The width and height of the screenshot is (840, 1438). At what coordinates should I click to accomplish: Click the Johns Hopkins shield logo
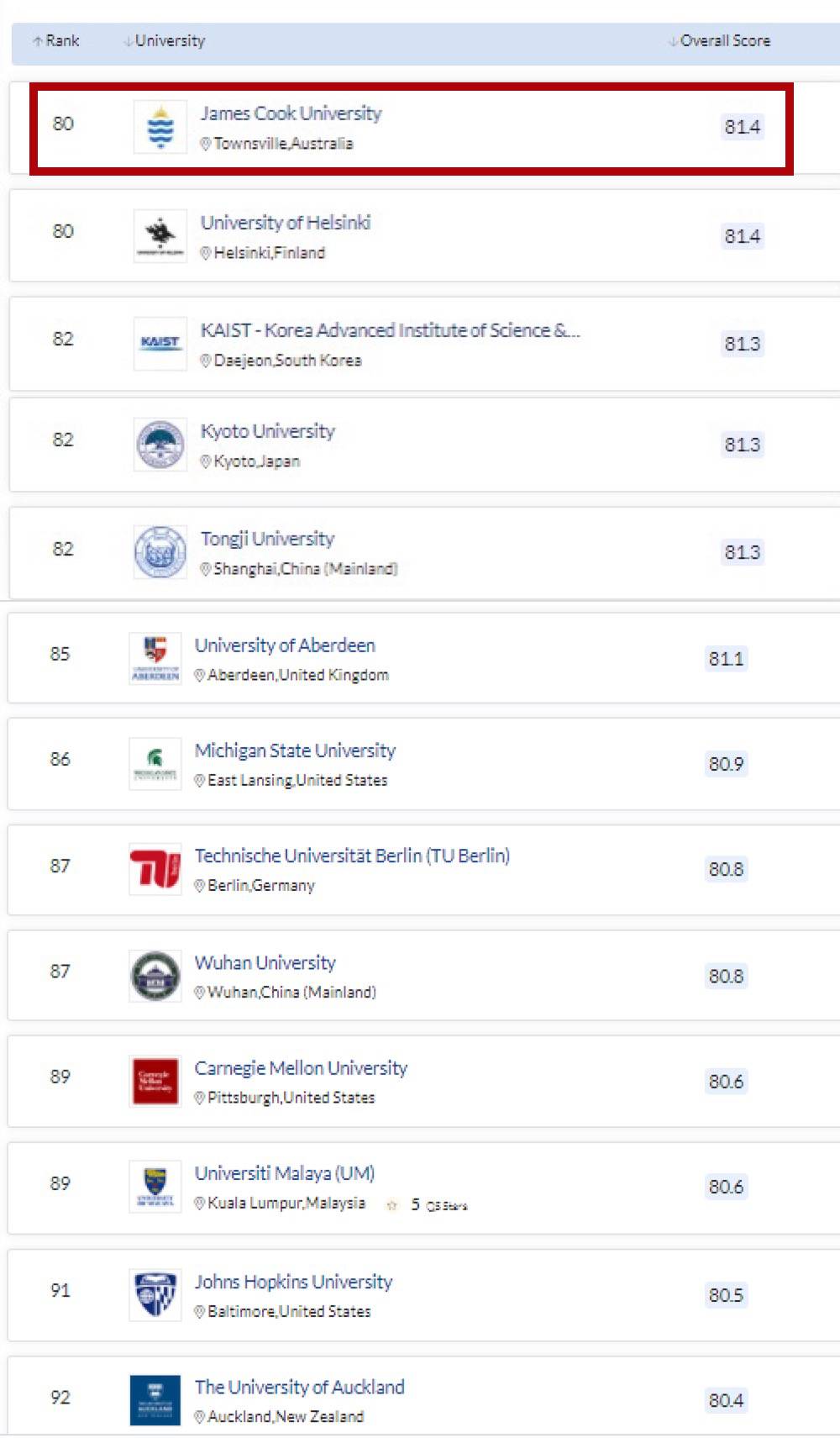155,1295
